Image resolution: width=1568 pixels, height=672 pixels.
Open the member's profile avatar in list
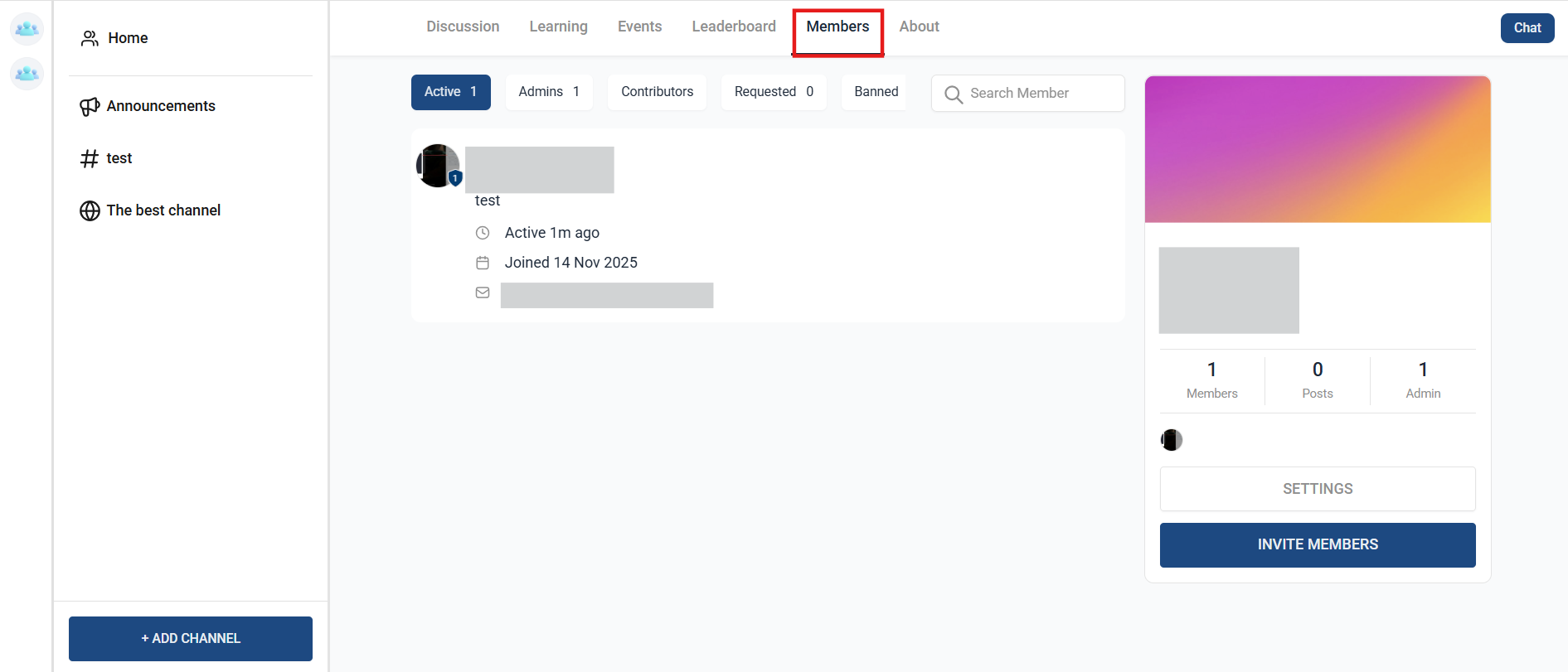437,166
